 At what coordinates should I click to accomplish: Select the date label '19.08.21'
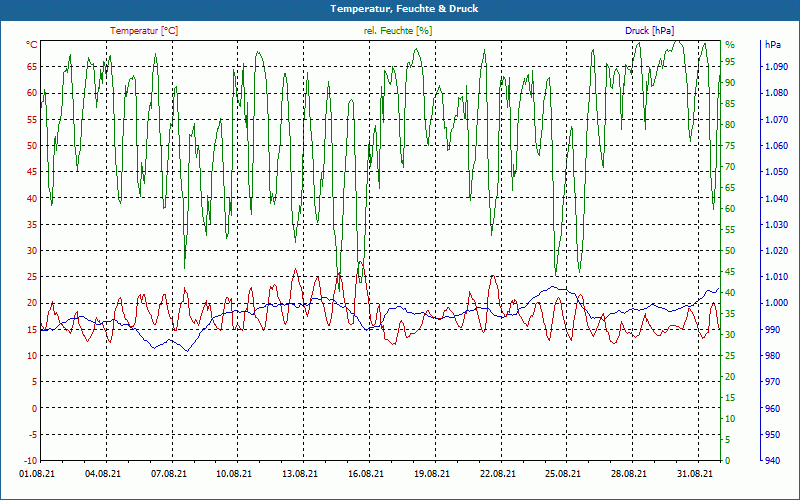[432, 473]
